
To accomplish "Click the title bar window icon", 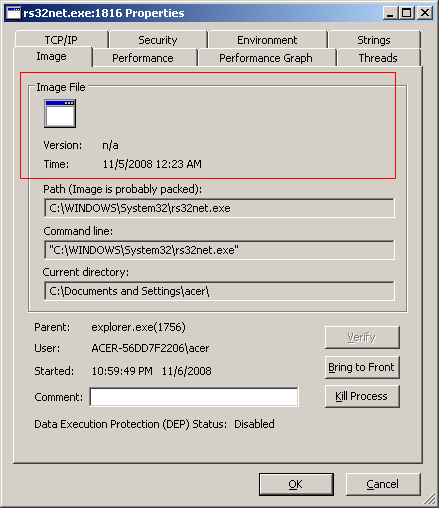I will (x=14, y=13).
